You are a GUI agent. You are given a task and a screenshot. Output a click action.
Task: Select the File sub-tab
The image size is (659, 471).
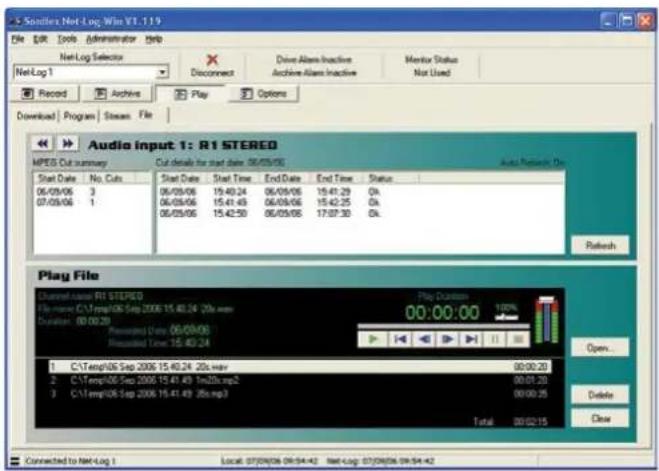145,115
